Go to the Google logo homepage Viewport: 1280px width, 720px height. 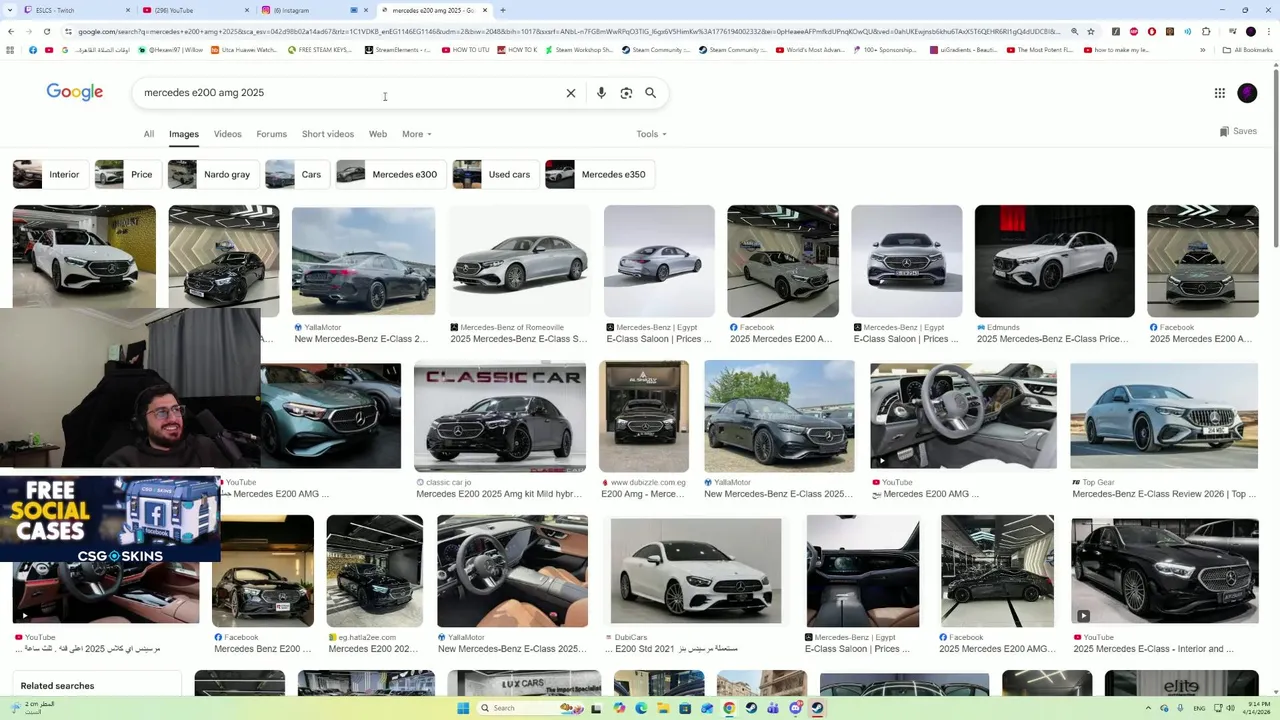coord(74,92)
